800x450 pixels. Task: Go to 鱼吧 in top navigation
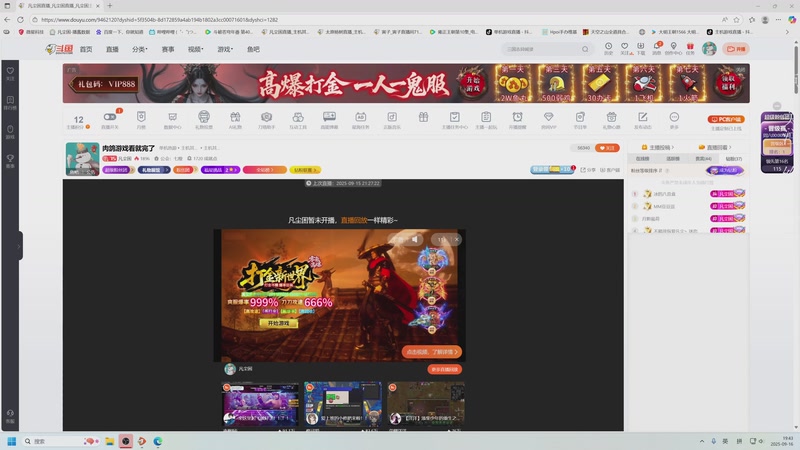pyautogui.click(x=253, y=49)
